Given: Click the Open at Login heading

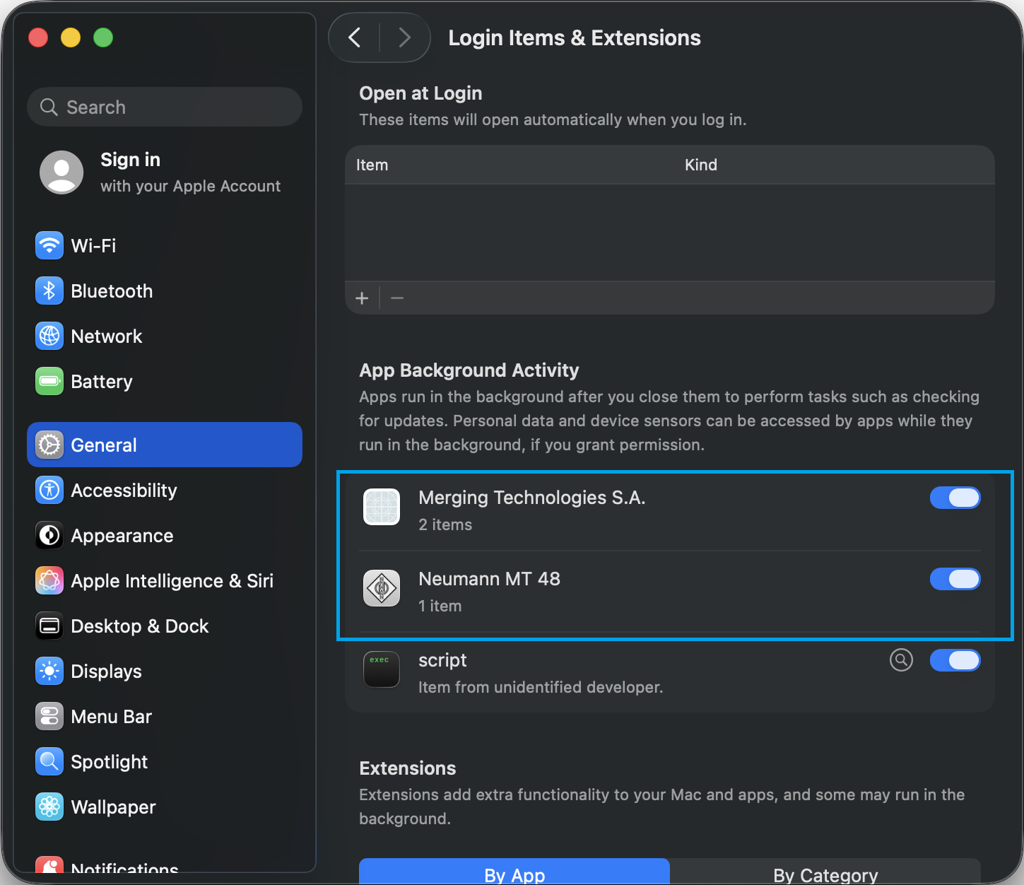Looking at the screenshot, I should [421, 93].
